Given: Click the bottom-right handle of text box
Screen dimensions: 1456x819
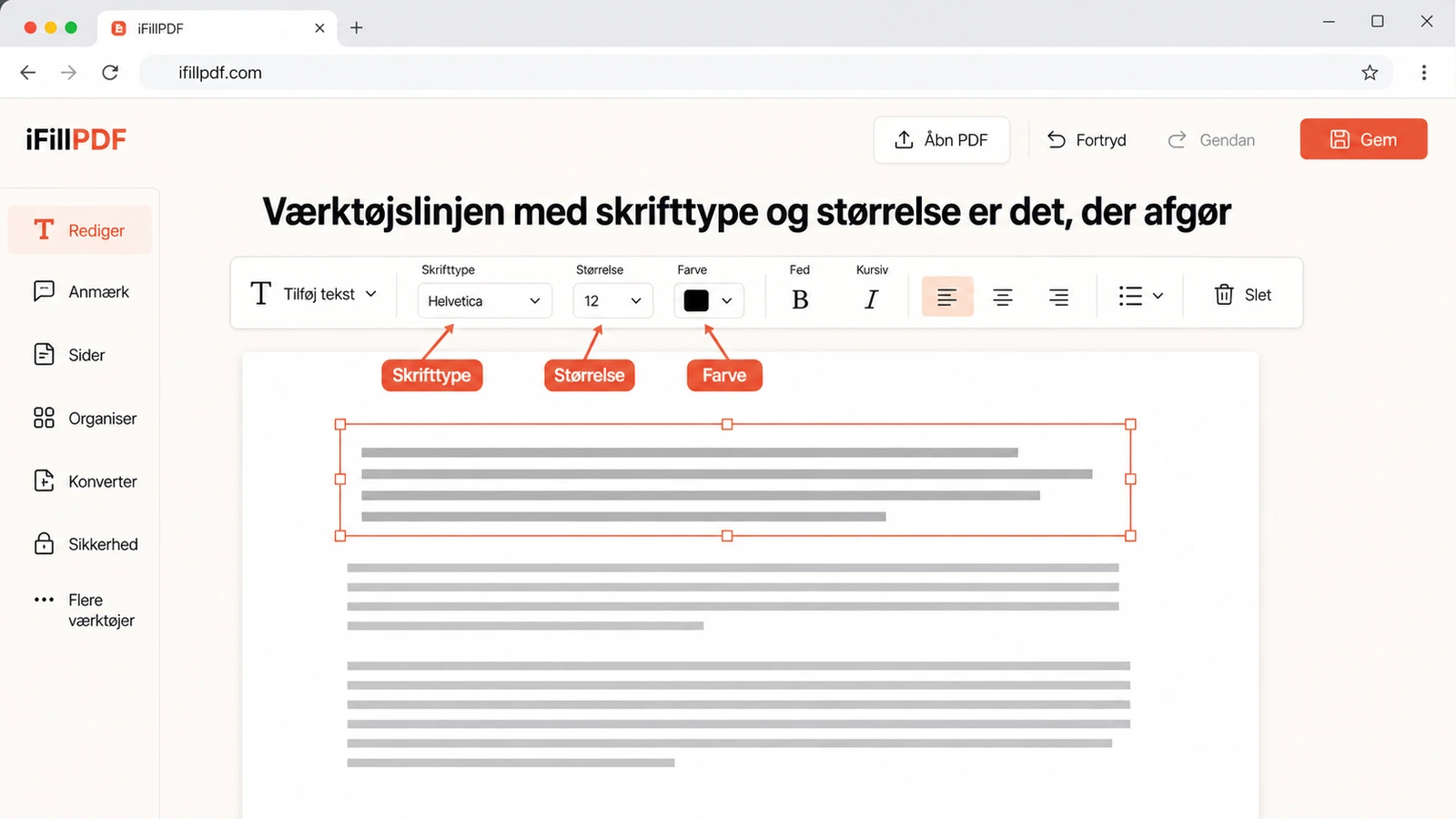Looking at the screenshot, I should coord(1130,536).
